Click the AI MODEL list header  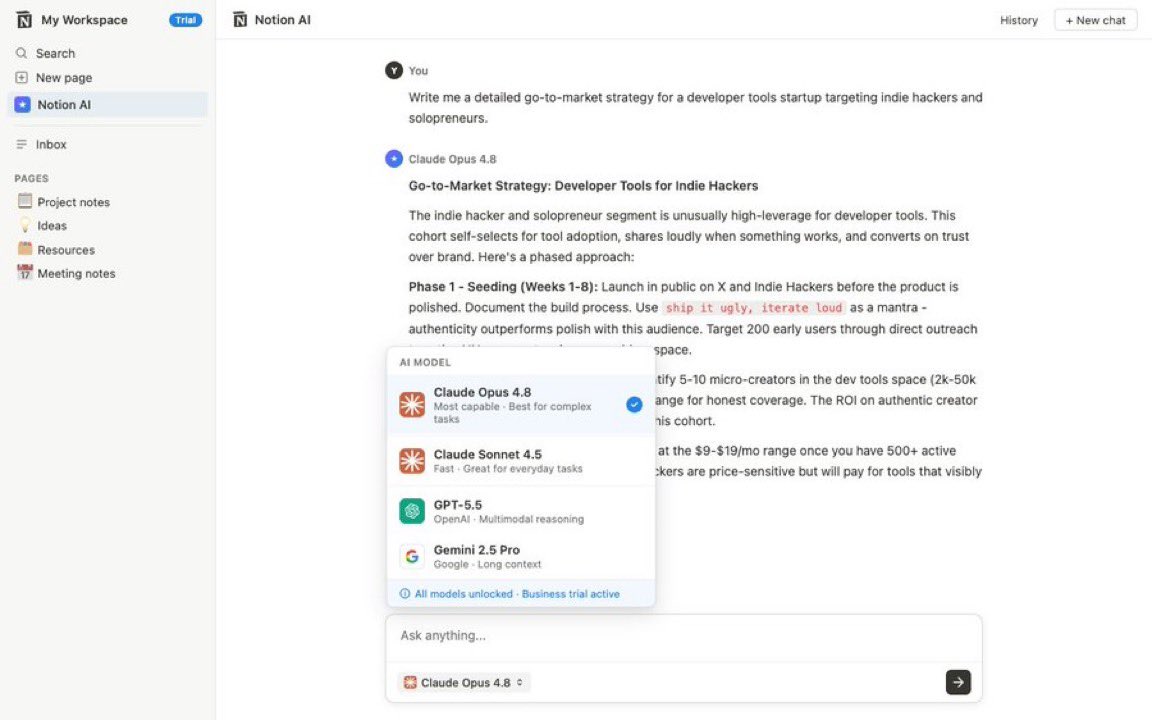[425, 362]
